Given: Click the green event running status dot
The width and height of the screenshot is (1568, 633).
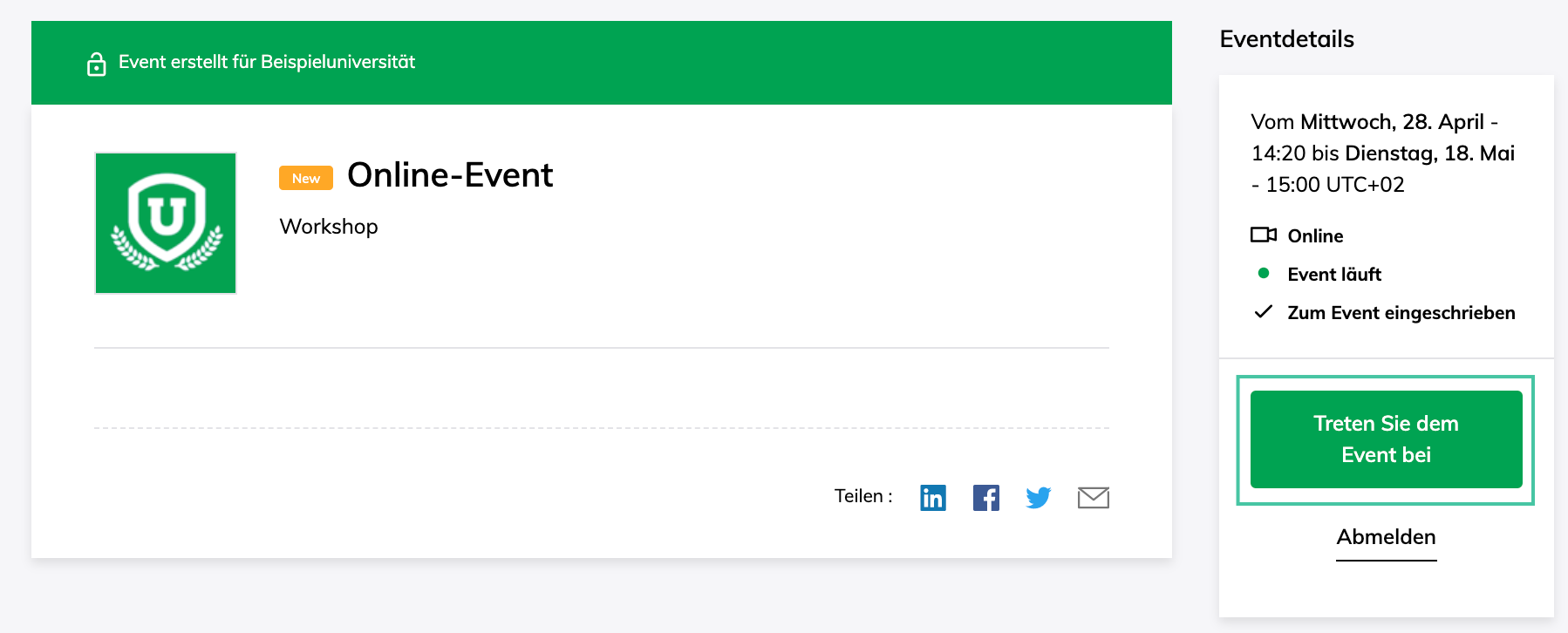Looking at the screenshot, I should click(1263, 273).
